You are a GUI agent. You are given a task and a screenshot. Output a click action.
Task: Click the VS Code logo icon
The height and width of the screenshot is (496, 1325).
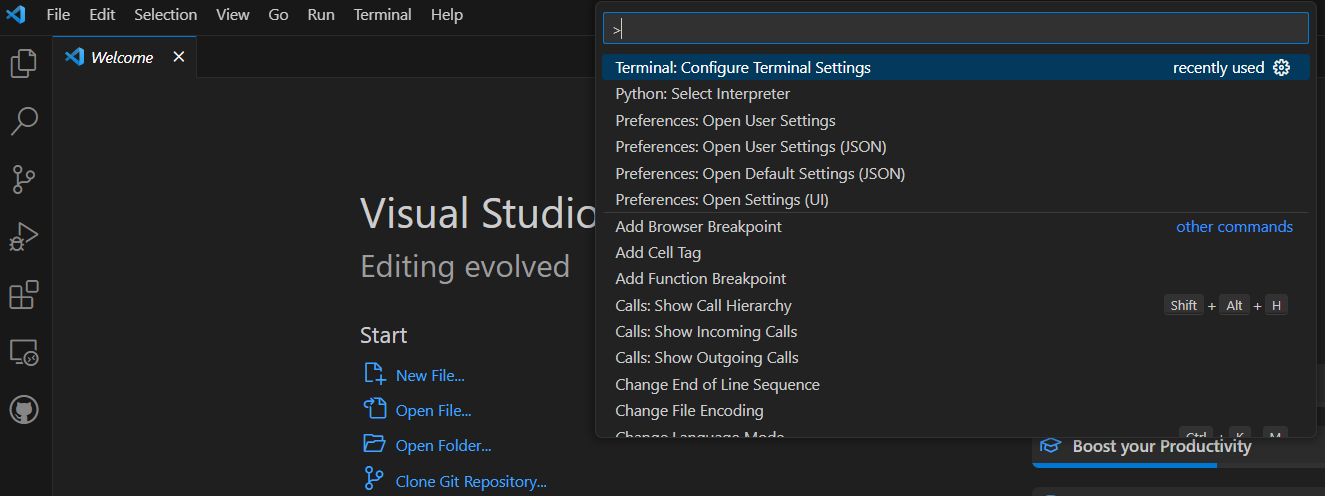(x=16, y=15)
